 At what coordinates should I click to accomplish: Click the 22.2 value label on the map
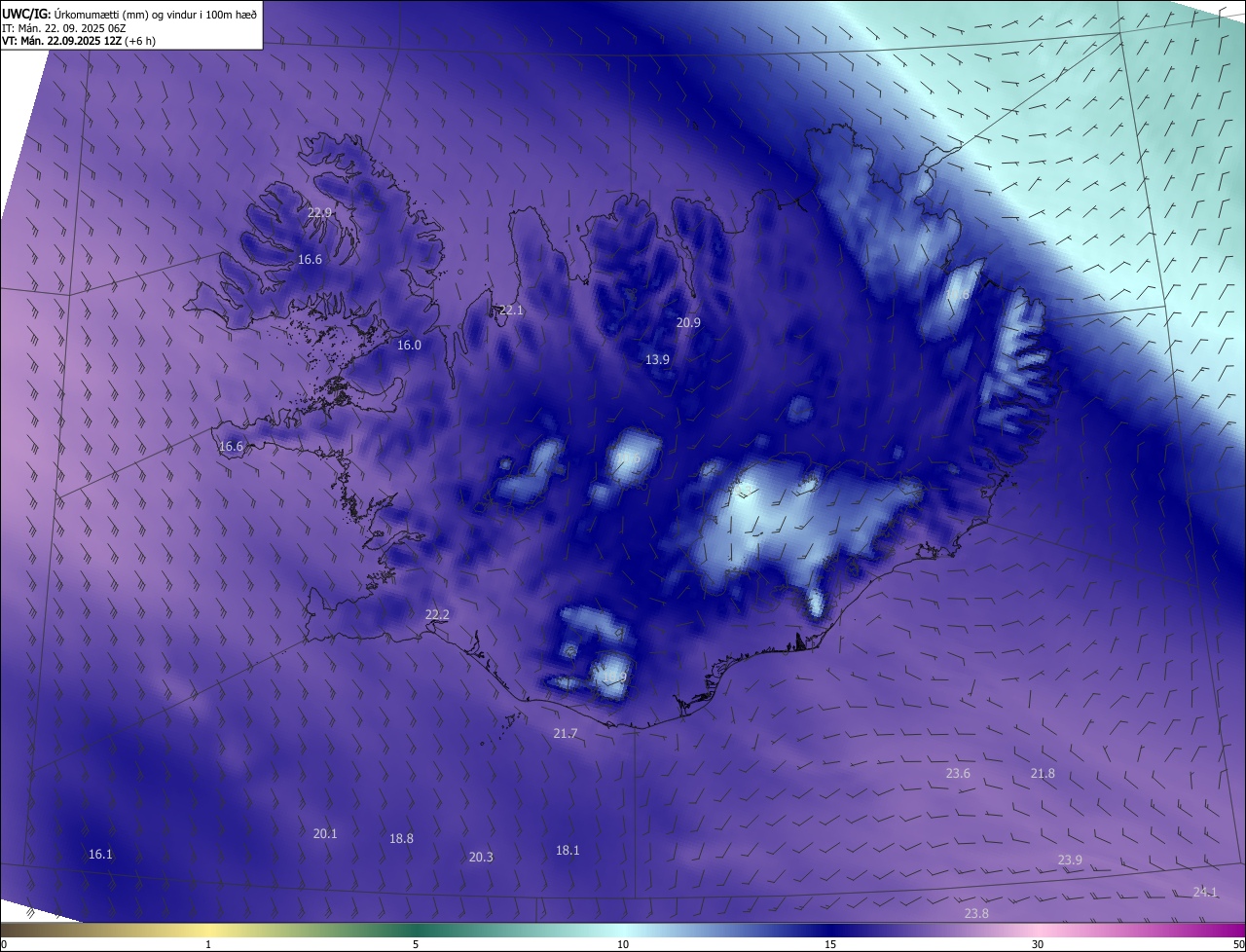tap(437, 614)
